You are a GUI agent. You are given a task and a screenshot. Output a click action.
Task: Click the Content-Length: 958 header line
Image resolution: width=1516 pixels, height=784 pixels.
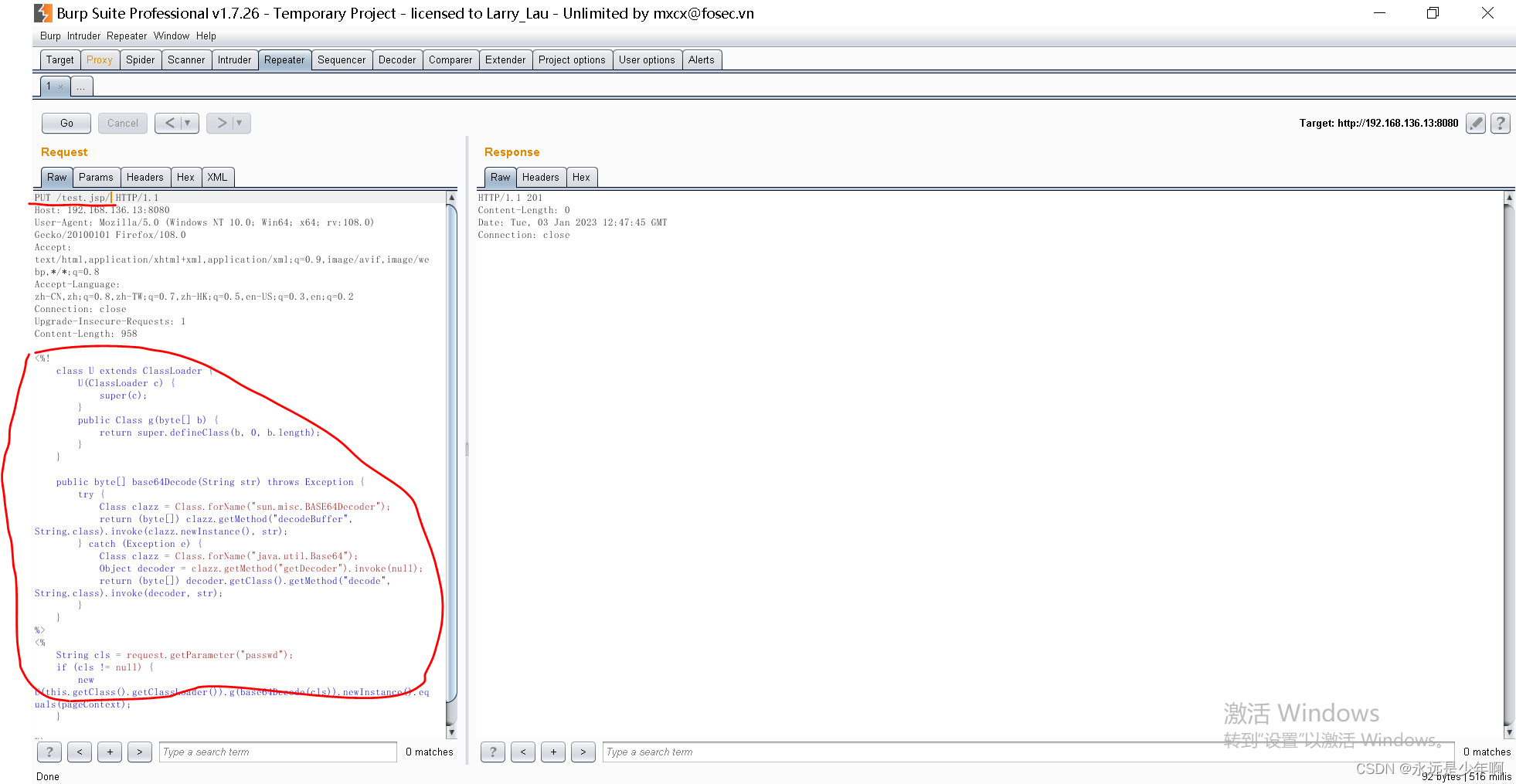click(86, 334)
